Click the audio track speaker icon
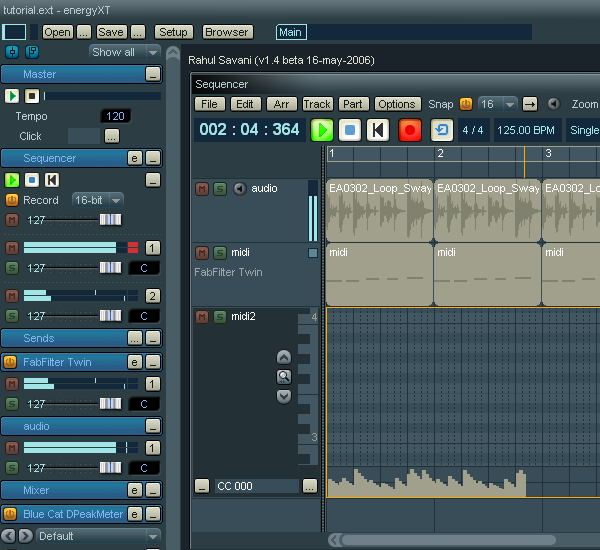Viewport: 600px width, 550px height. coord(240,188)
